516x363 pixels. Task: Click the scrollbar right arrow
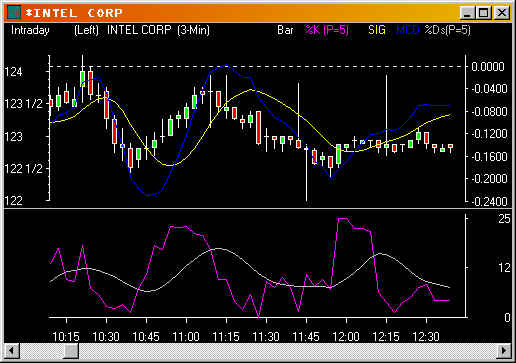click(x=504, y=351)
